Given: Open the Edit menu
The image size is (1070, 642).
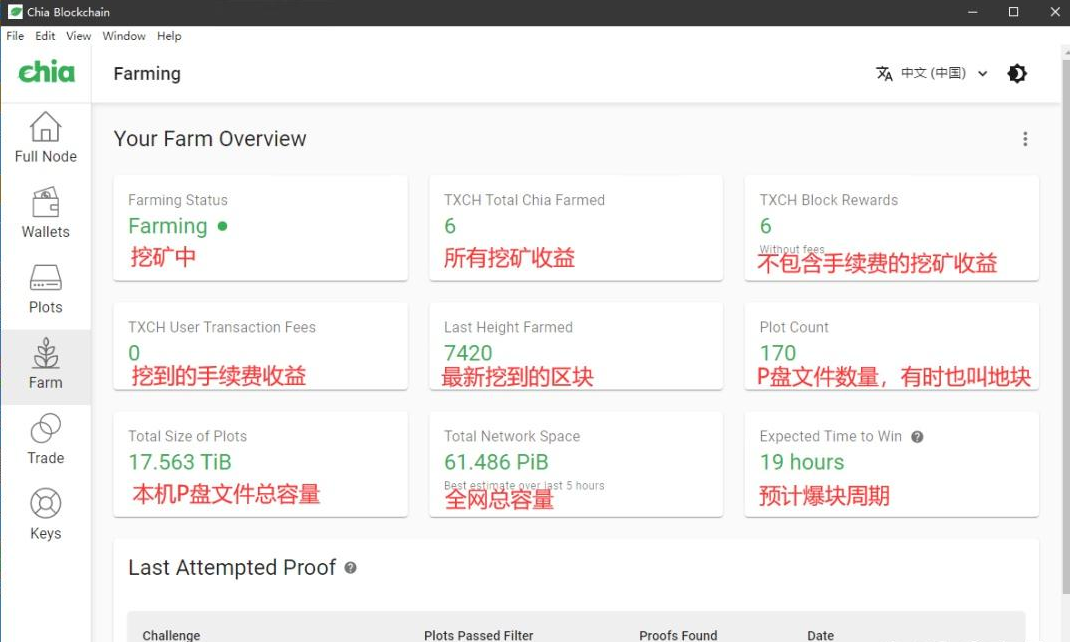Looking at the screenshot, I should coord(45,36).
